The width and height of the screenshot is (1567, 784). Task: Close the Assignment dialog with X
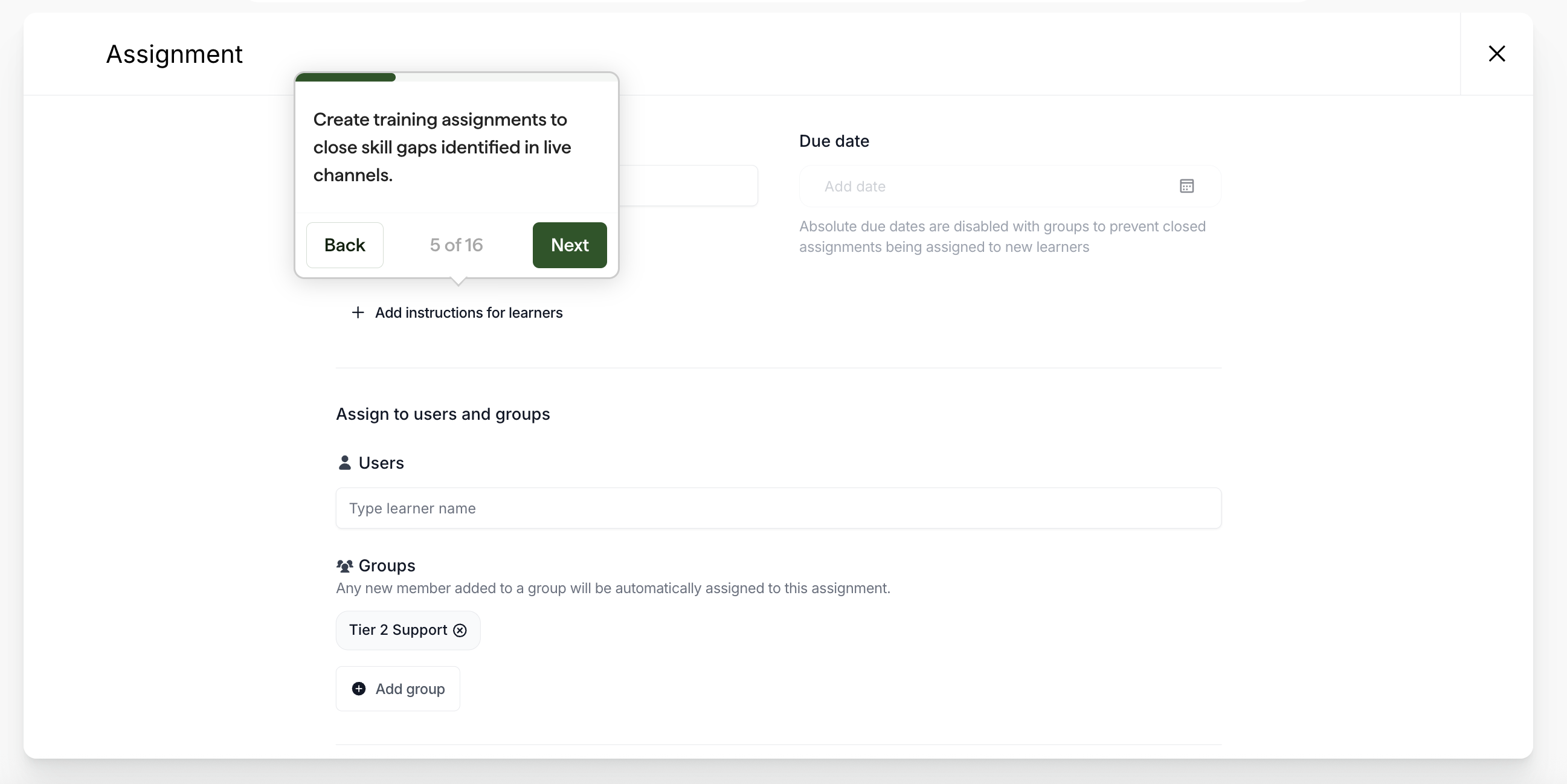click(1496, 54)
